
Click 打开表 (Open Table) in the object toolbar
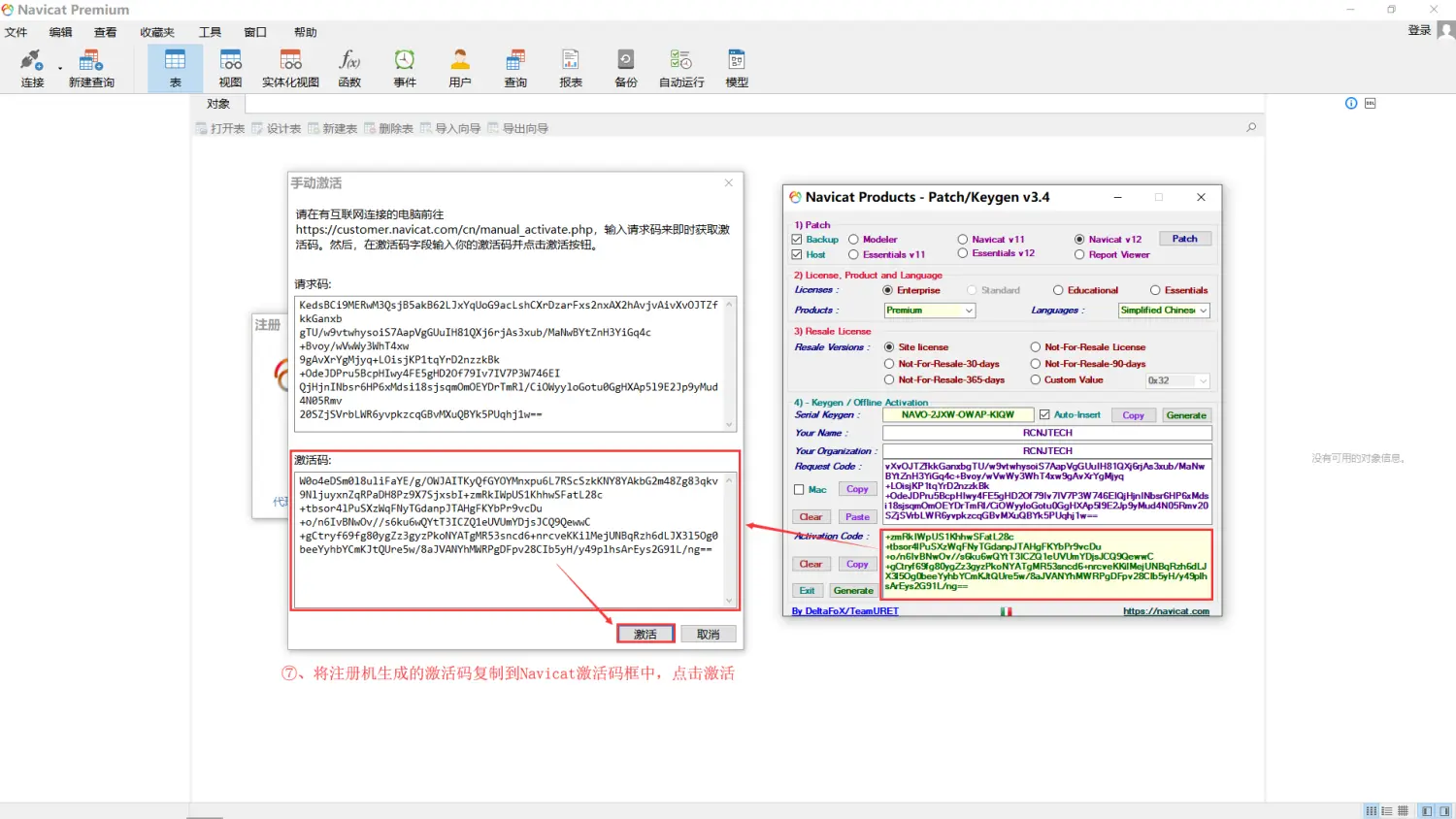[220, 128]
